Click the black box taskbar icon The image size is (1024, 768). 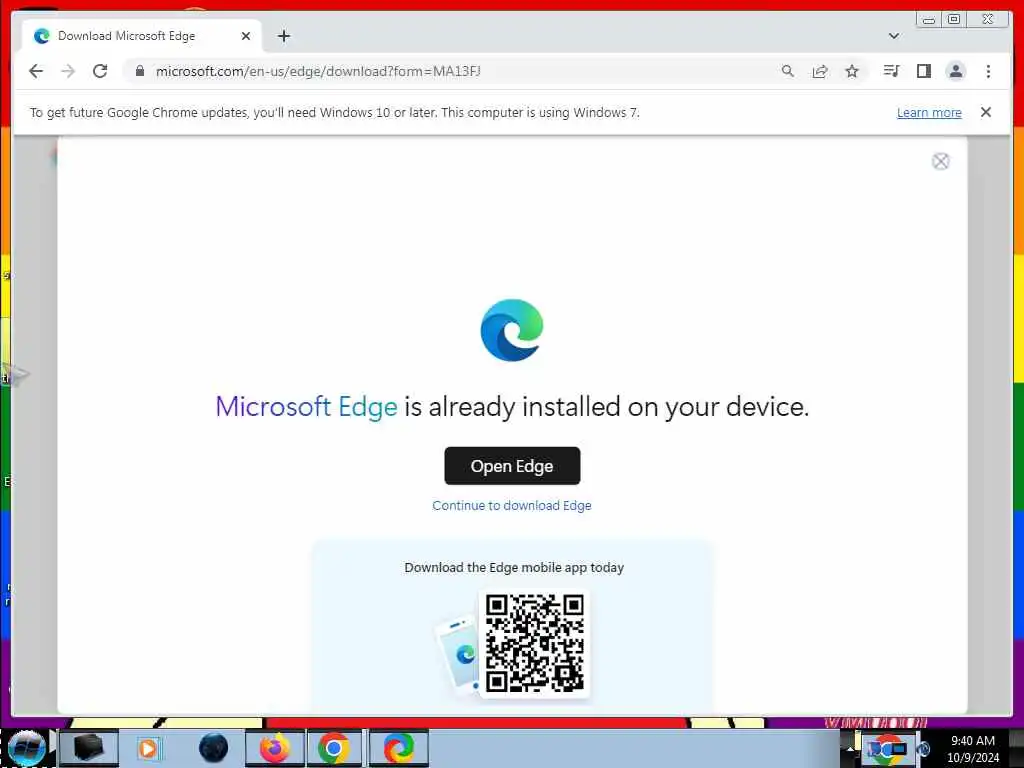point(88,748)
